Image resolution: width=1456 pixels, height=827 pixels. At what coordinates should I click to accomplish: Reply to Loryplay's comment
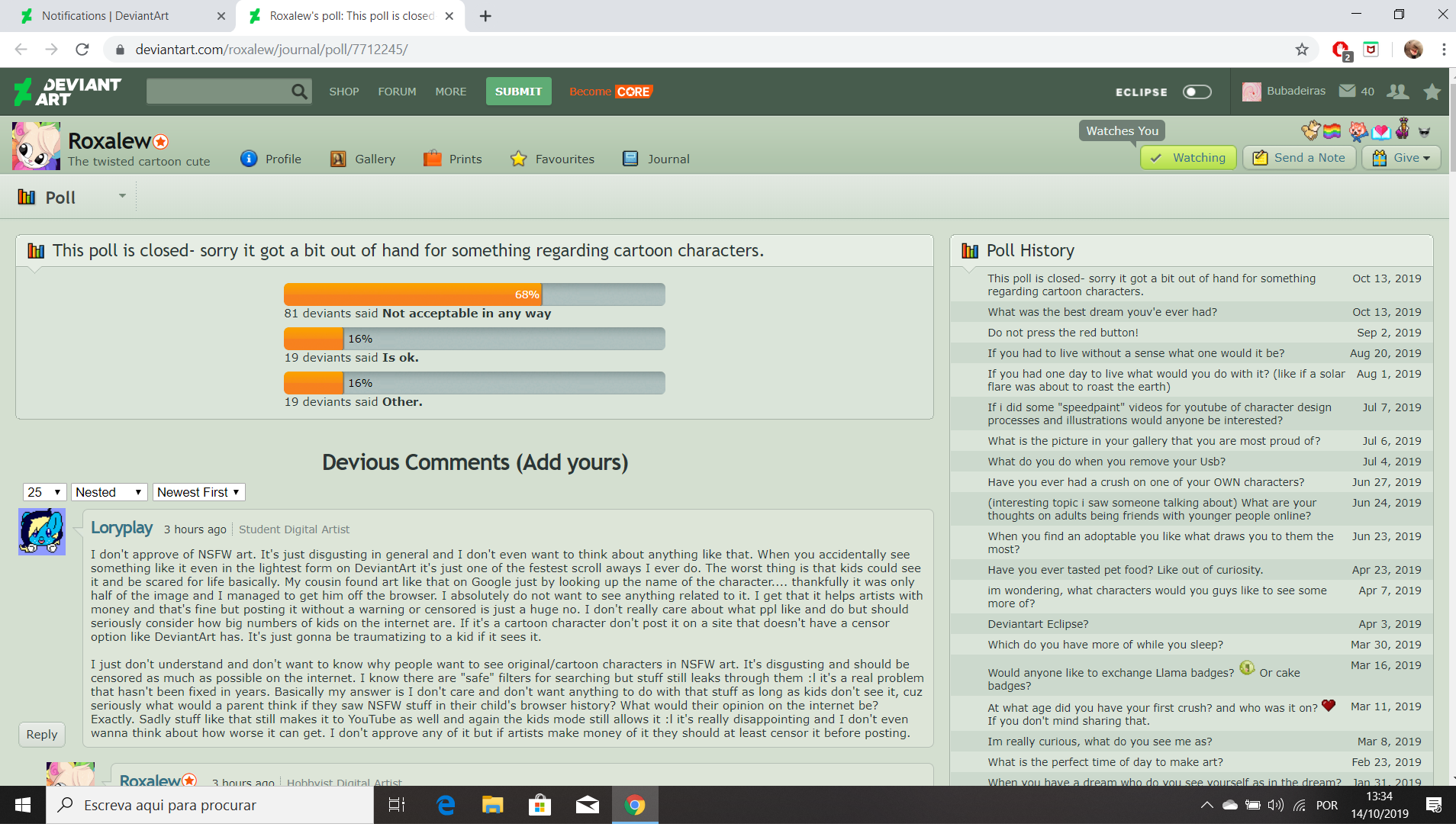tap(42, 734)
